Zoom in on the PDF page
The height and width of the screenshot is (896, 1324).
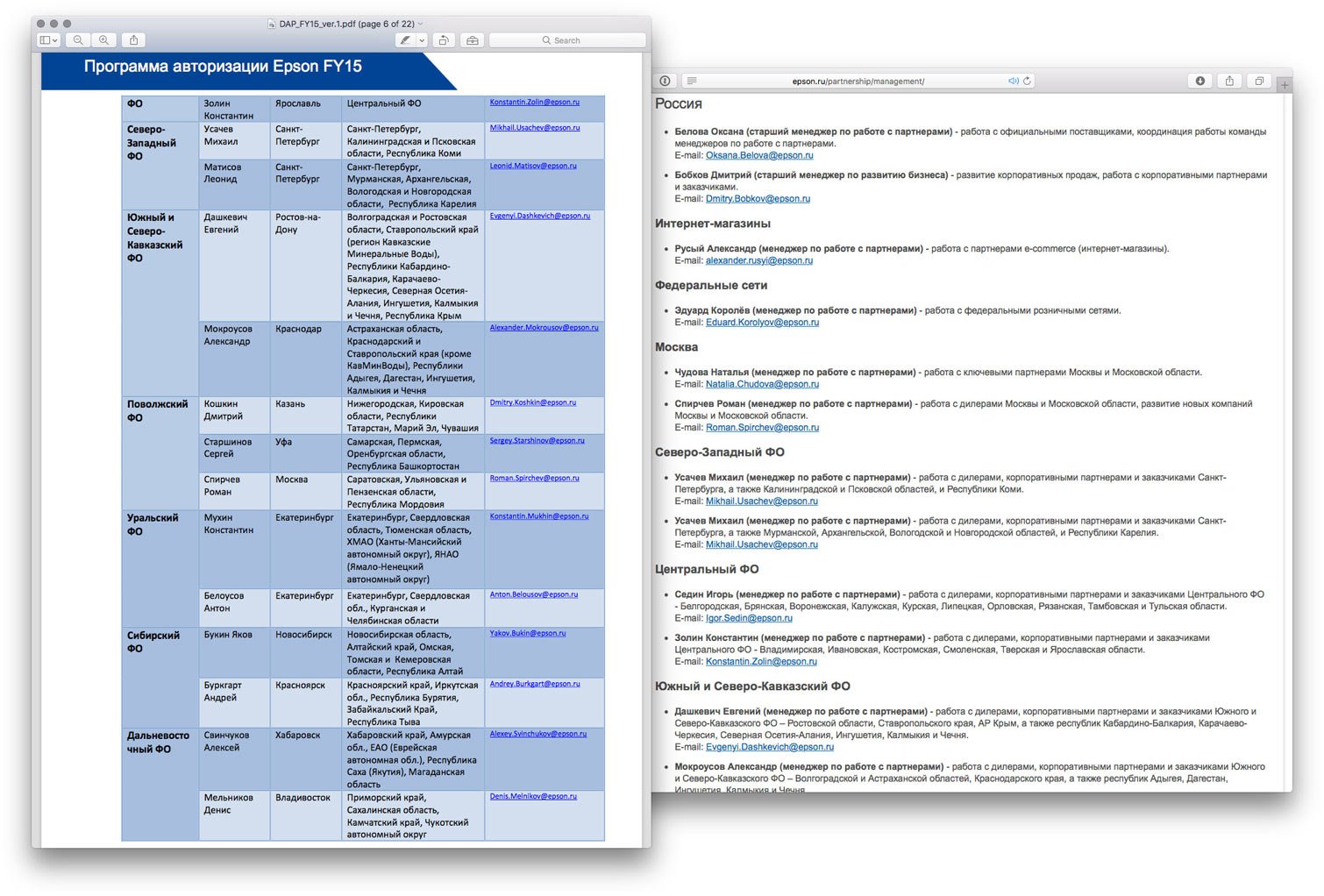click(104, 40)
